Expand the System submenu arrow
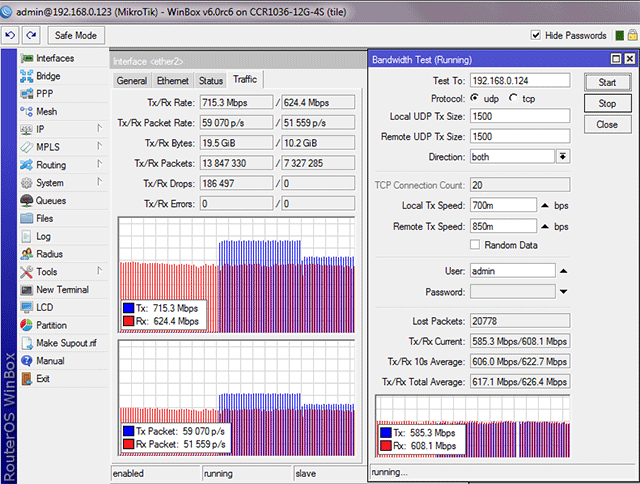Viewport: 640px width, 484px height. [x=99, y=182]
